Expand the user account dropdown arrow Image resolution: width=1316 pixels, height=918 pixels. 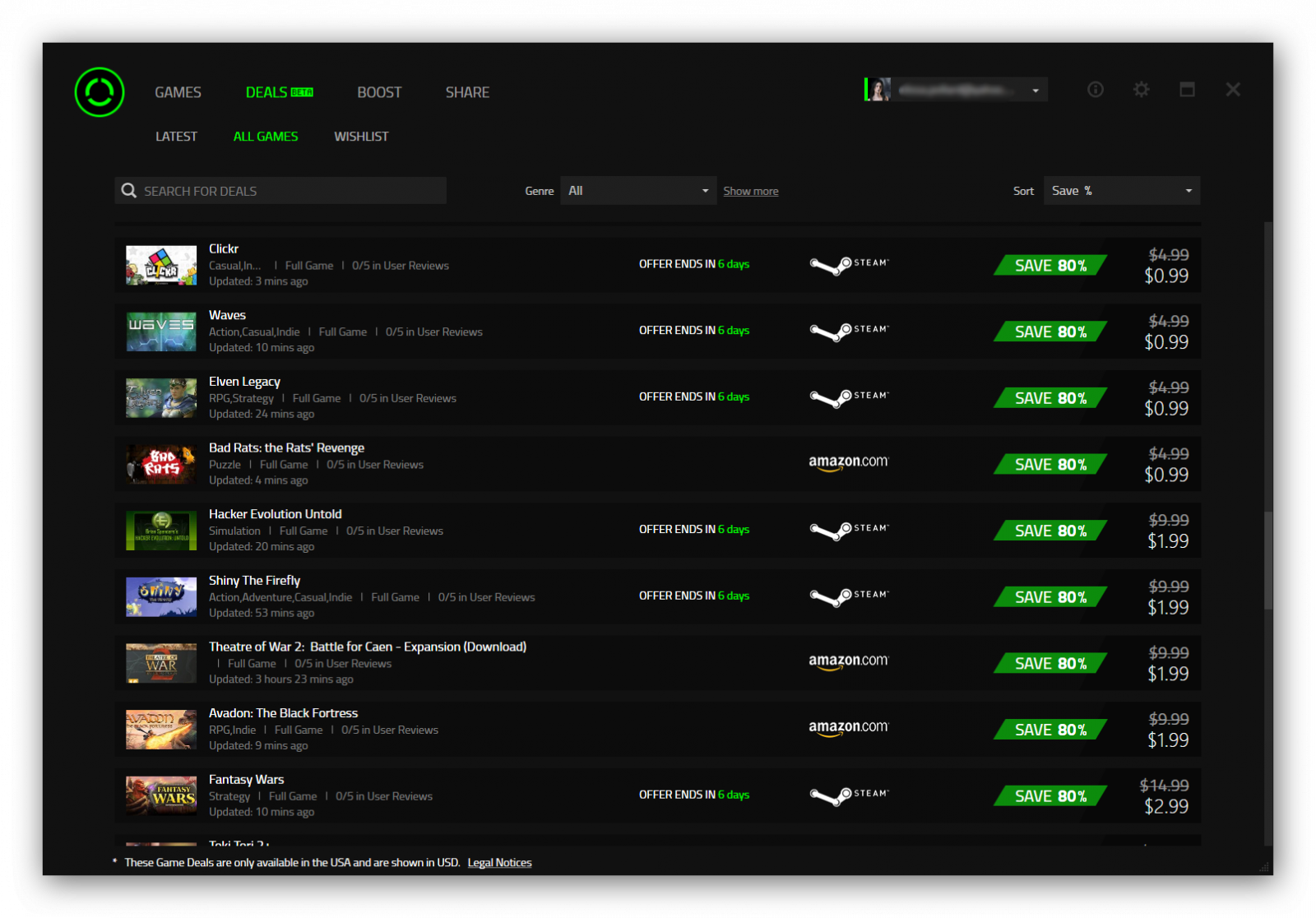tap(1036, 90)
